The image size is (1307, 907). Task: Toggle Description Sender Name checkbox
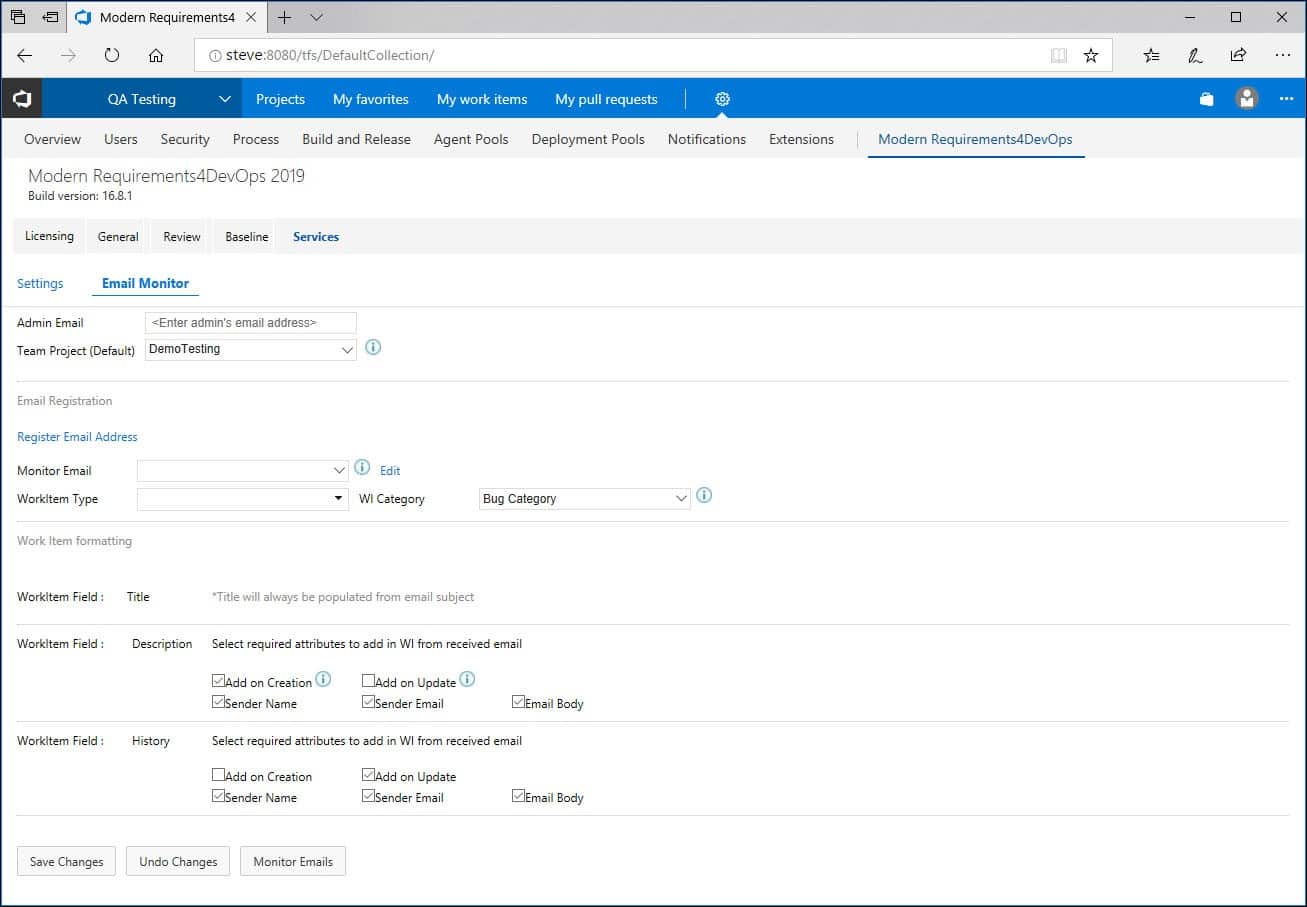click(218, 702)
